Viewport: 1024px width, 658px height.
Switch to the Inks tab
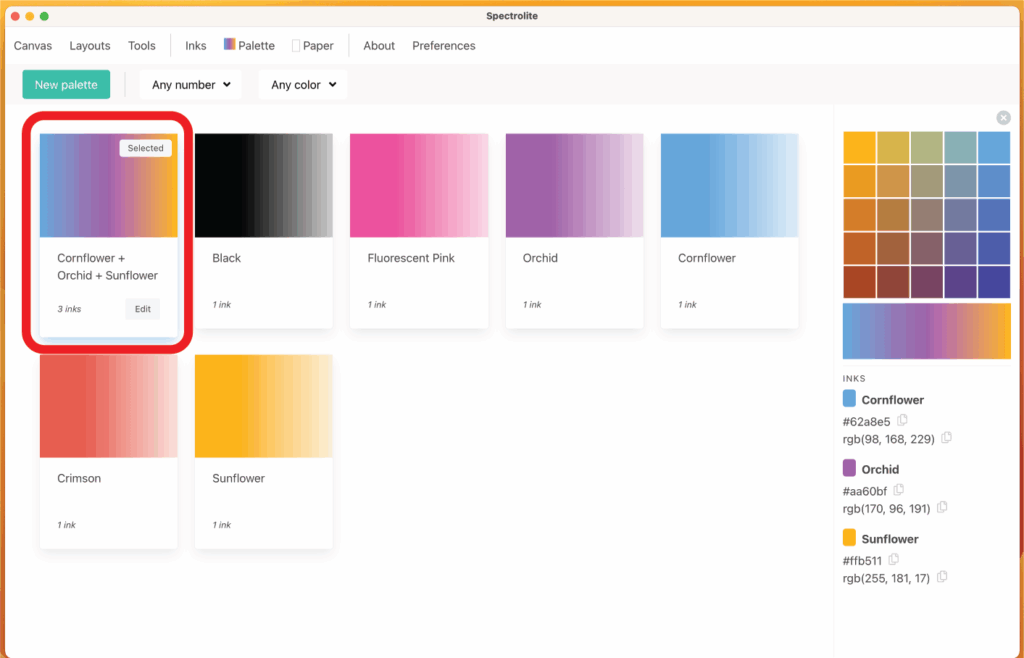coord(196,46)
